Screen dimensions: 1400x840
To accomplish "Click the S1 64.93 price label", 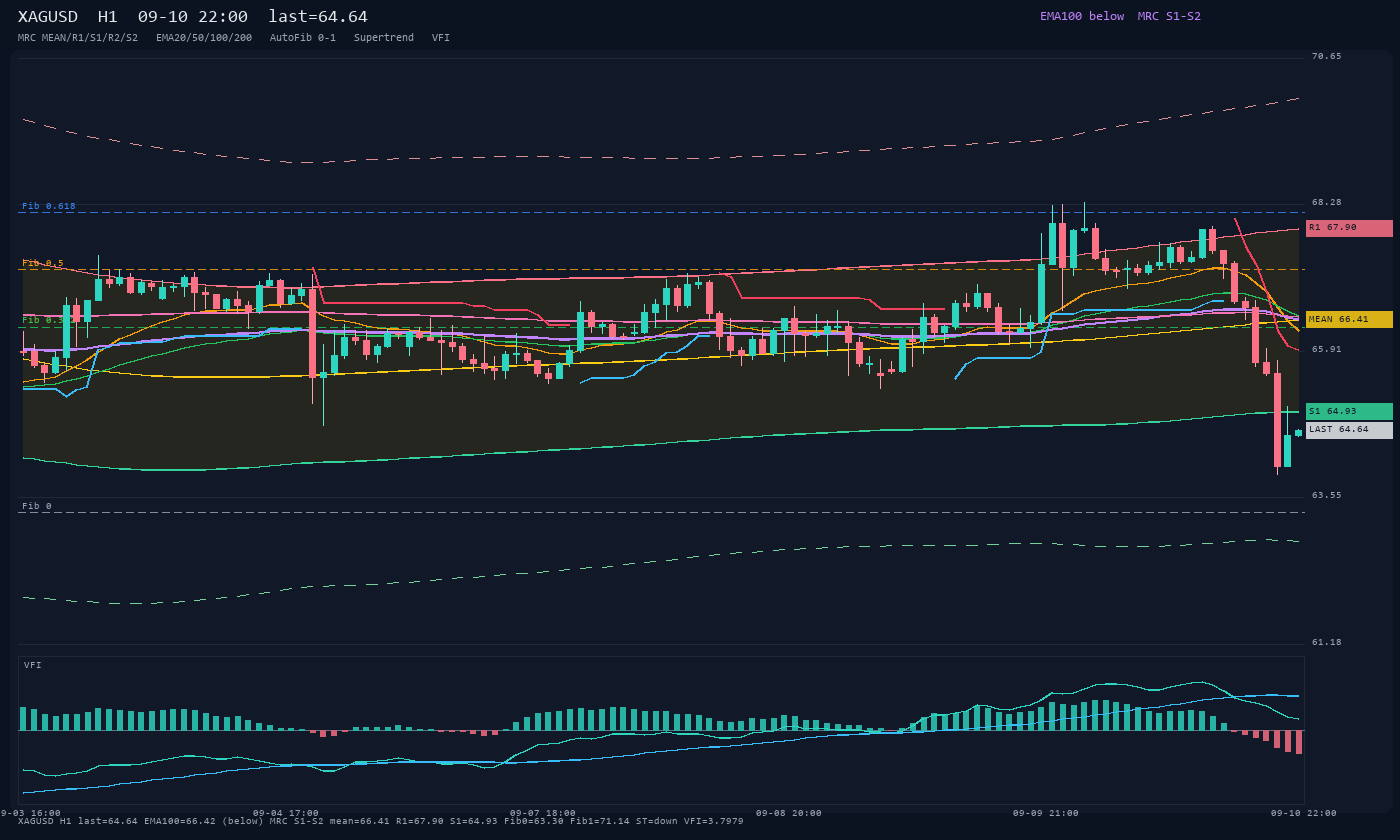I will click(x=1349, y=412).
